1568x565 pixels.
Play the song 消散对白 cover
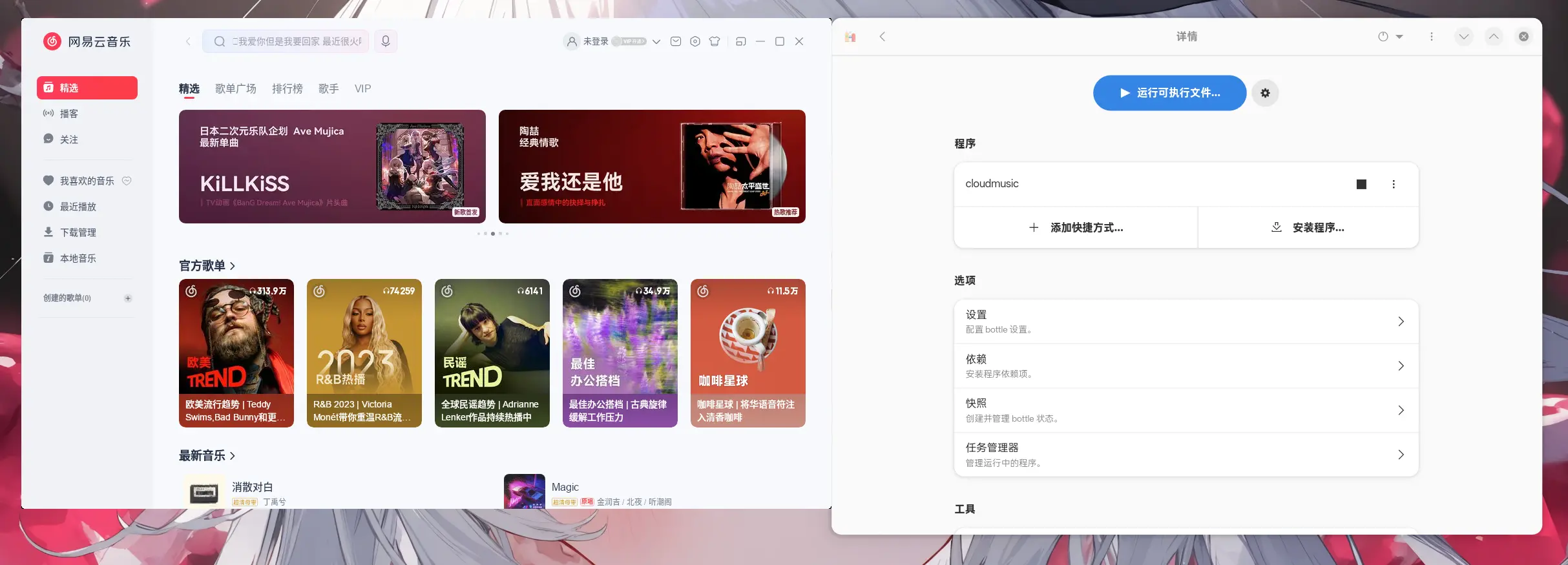pos(204,492)
